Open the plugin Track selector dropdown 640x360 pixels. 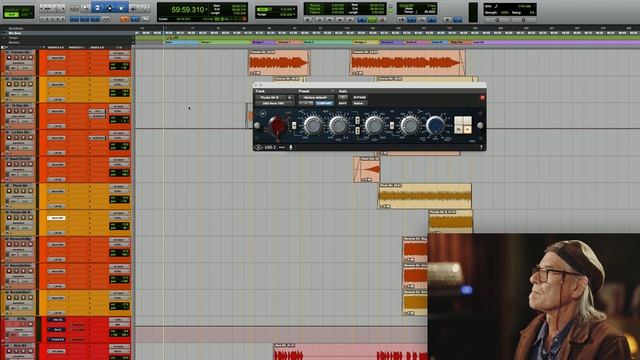pyautogui.click(x=271, y=98)
